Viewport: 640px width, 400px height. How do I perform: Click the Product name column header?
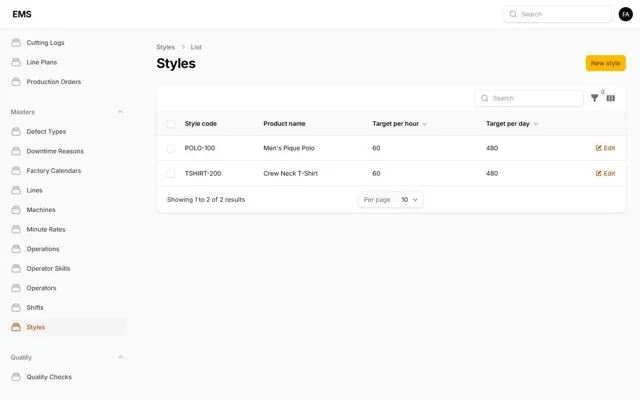pos(284,124)
